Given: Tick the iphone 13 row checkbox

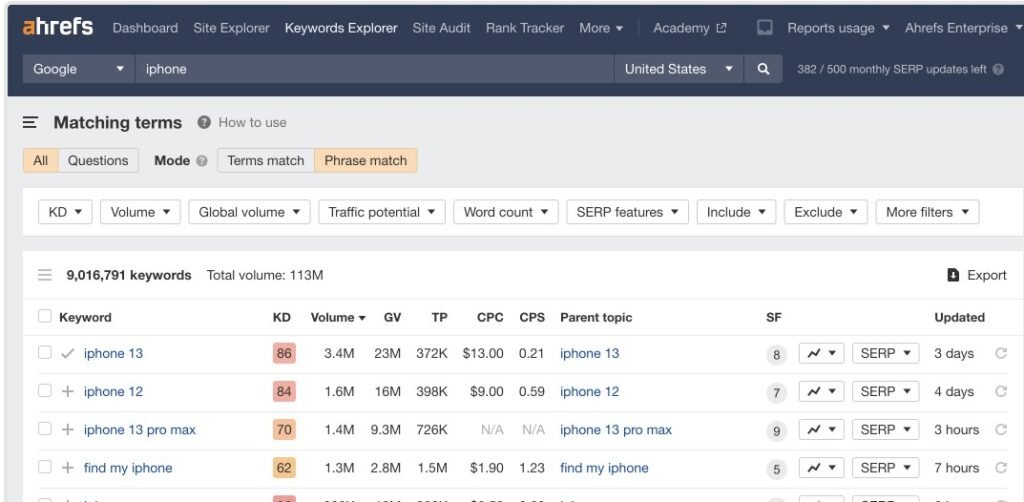Looking at the screenshot, I should (x=44, y=353).
